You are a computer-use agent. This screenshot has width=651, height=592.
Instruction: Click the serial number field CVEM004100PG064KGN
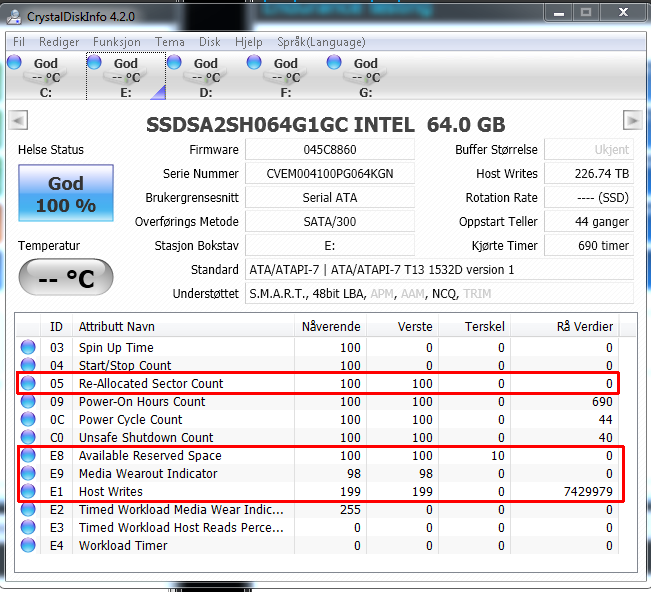click(330, 174)
